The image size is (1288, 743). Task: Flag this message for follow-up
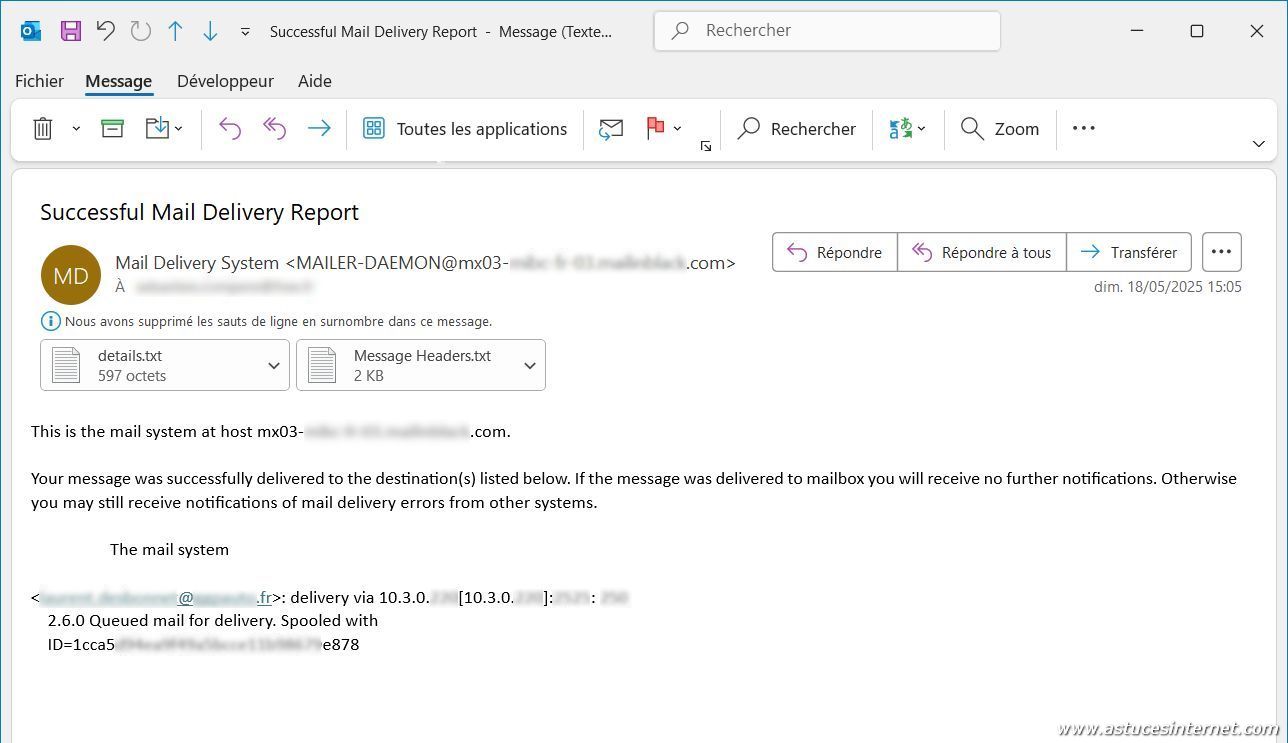pos(655,128)
